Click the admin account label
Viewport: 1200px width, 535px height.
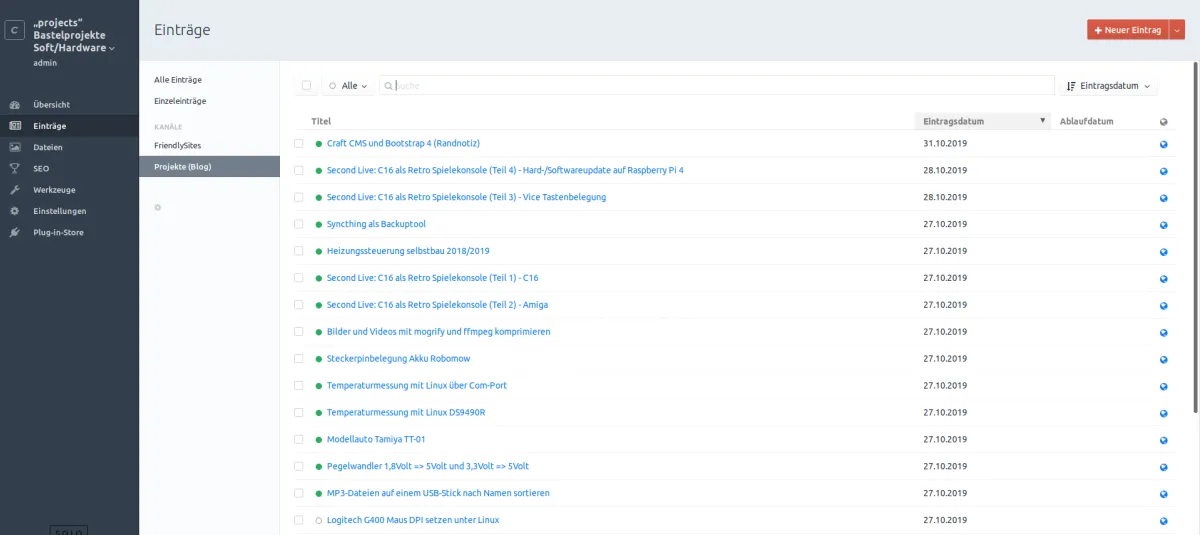(45, 62)
